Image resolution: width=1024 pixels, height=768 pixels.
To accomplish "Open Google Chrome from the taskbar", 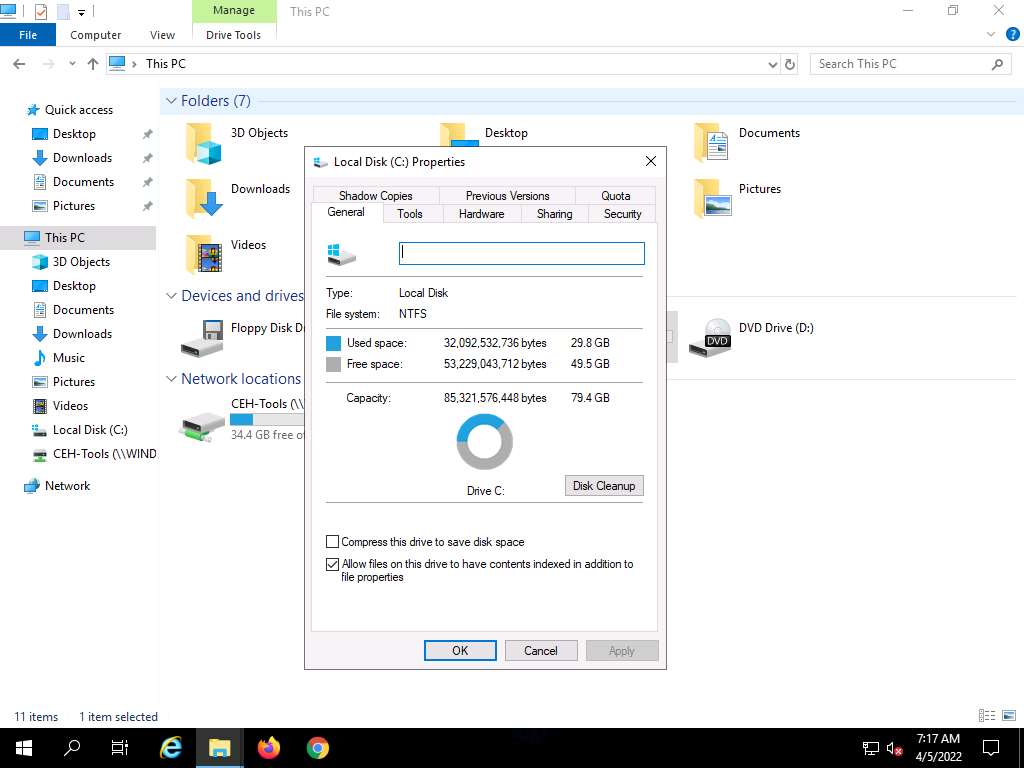I will 317,748.
